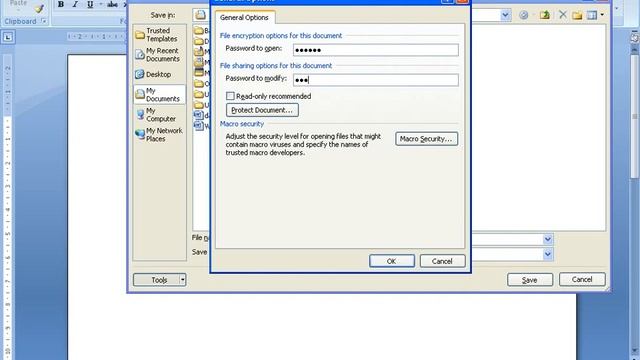Select My Documents in places bar

point(159,94)
